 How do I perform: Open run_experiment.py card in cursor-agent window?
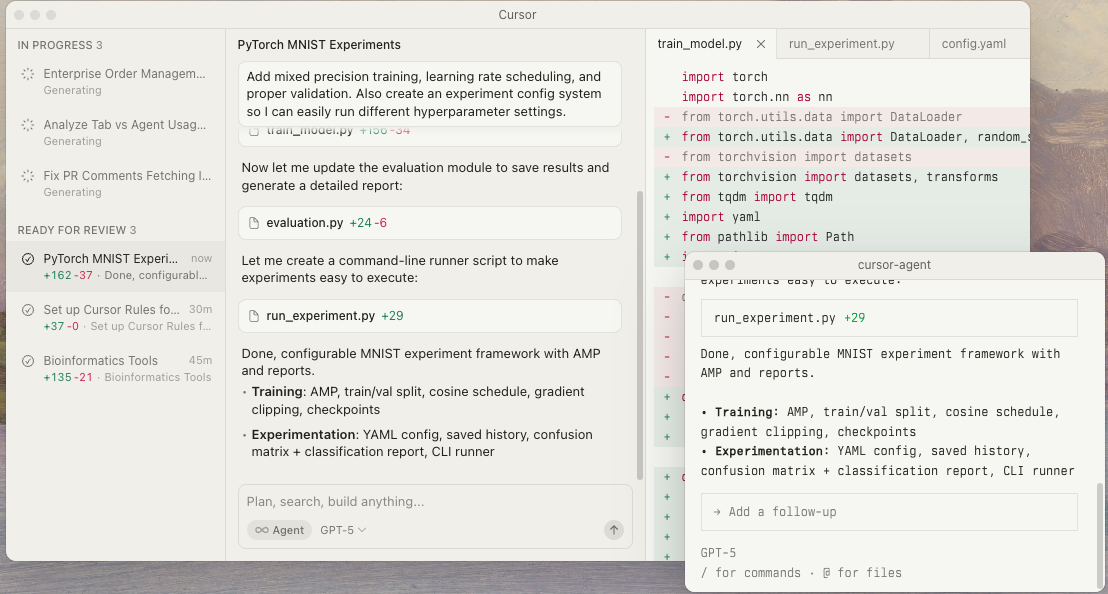tap(889, 318)
